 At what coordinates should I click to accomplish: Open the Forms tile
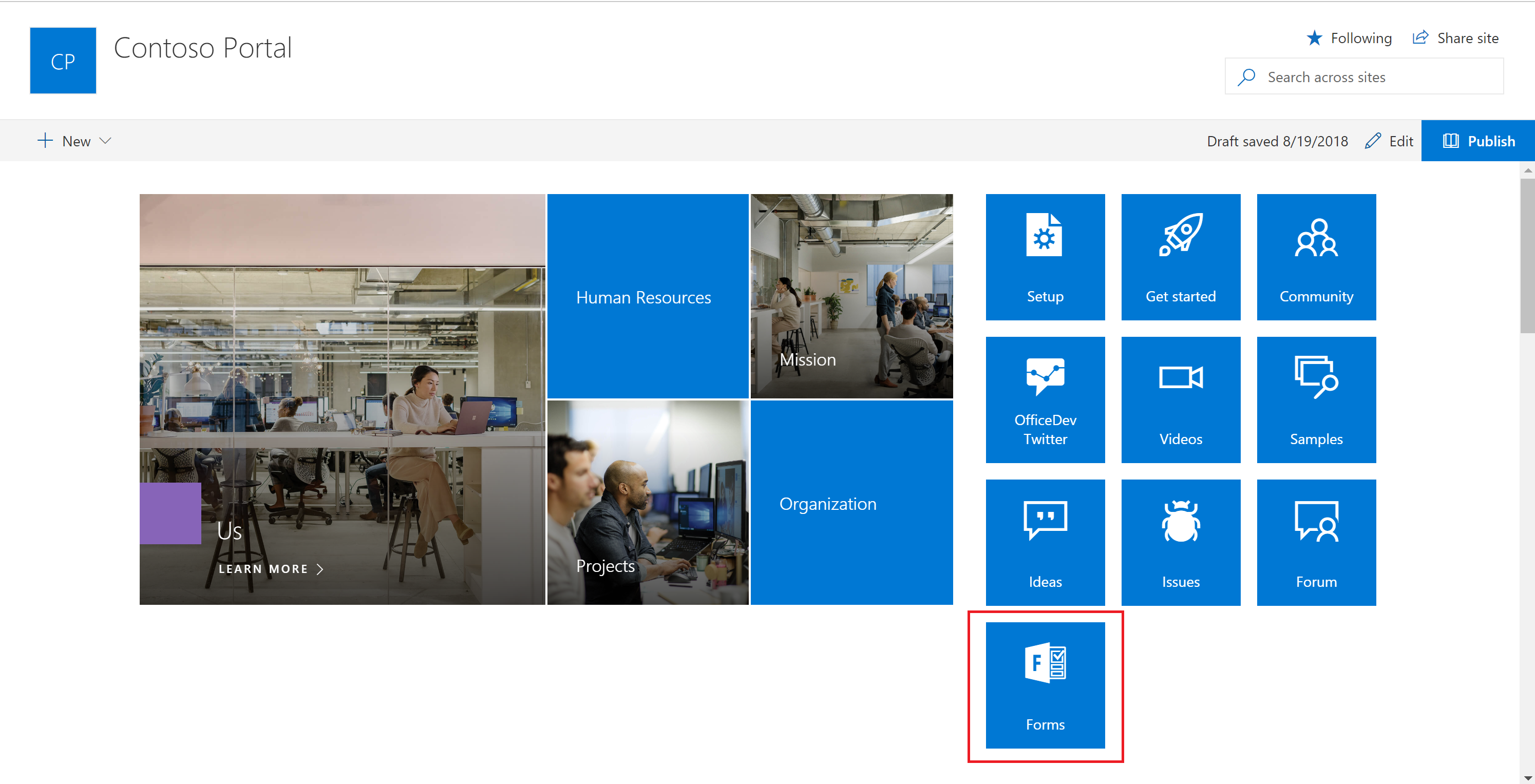point(1045,684)
